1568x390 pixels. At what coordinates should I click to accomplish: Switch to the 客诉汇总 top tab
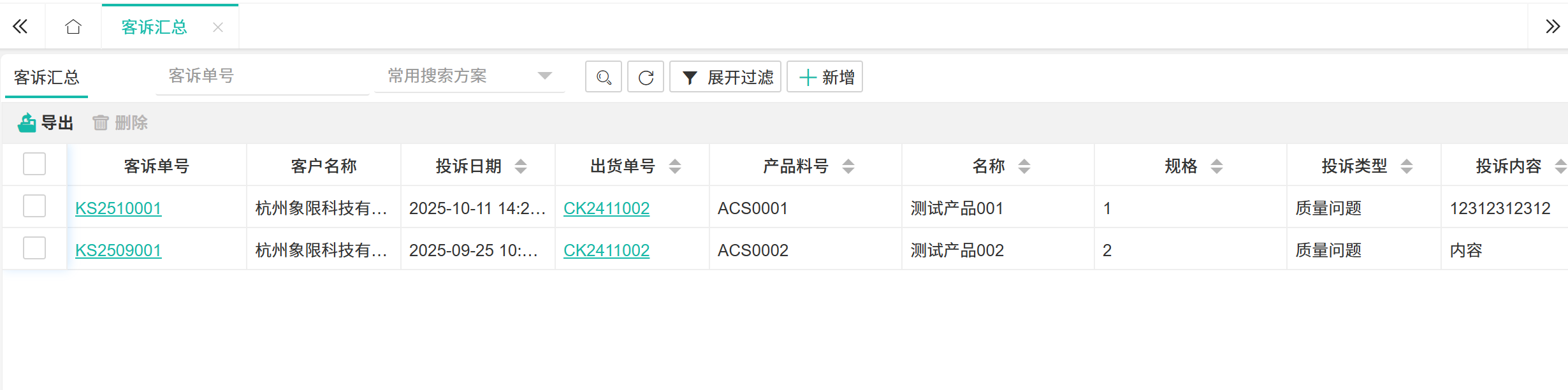pos(154,27)
